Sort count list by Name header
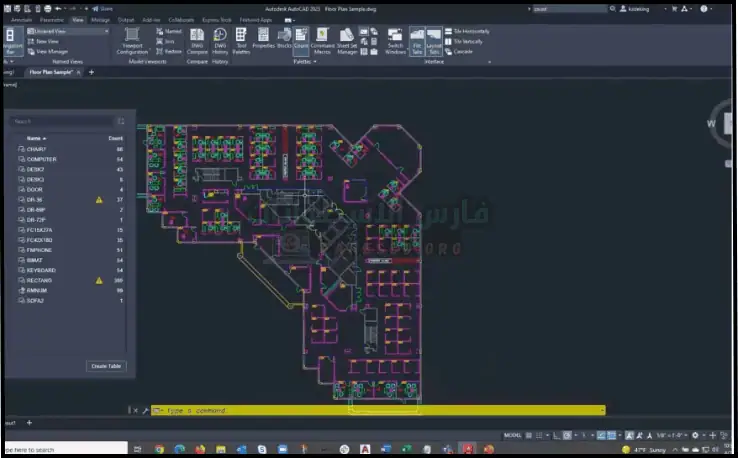Screen dimensions: 738x458 [36, 138]
